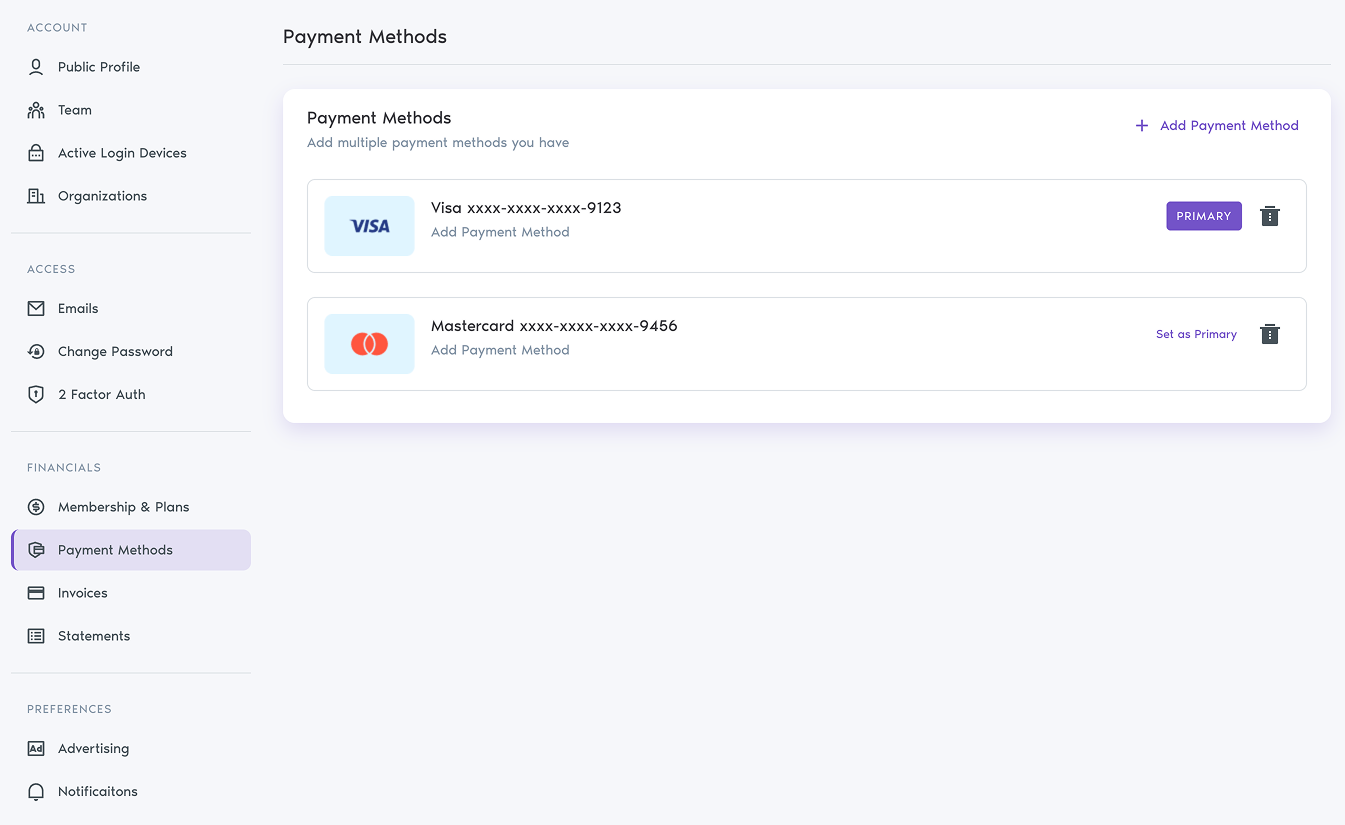The image size is (1345, 825).
Task: Click the PRIMARY badge on the Visa card
Action: tap(1203, 216)
